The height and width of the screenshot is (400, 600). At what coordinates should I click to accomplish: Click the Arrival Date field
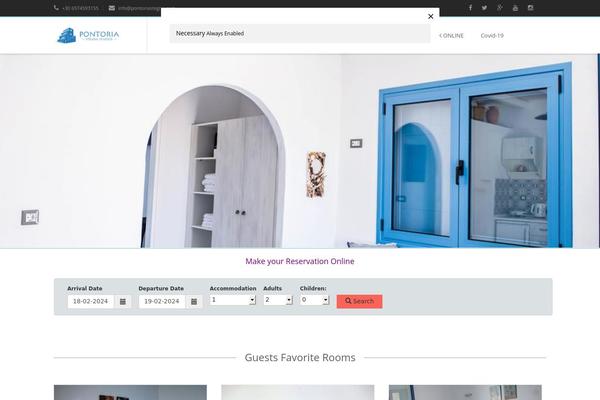(x=91, y=302)
